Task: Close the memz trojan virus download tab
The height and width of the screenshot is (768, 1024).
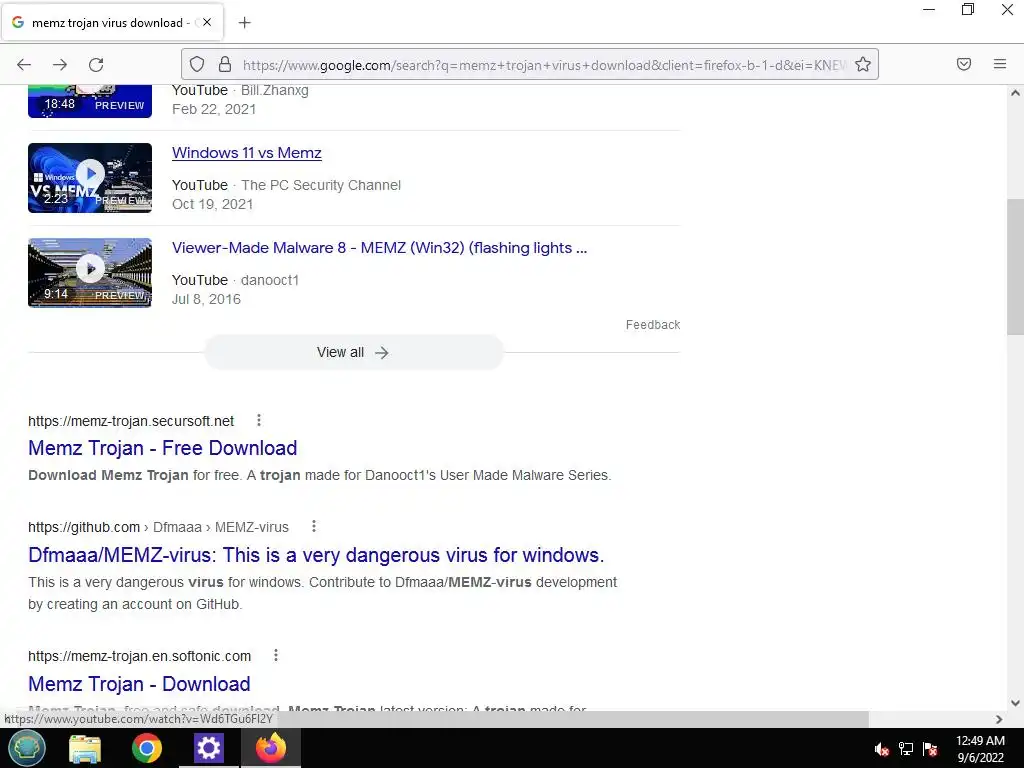Action: (207, 22)
